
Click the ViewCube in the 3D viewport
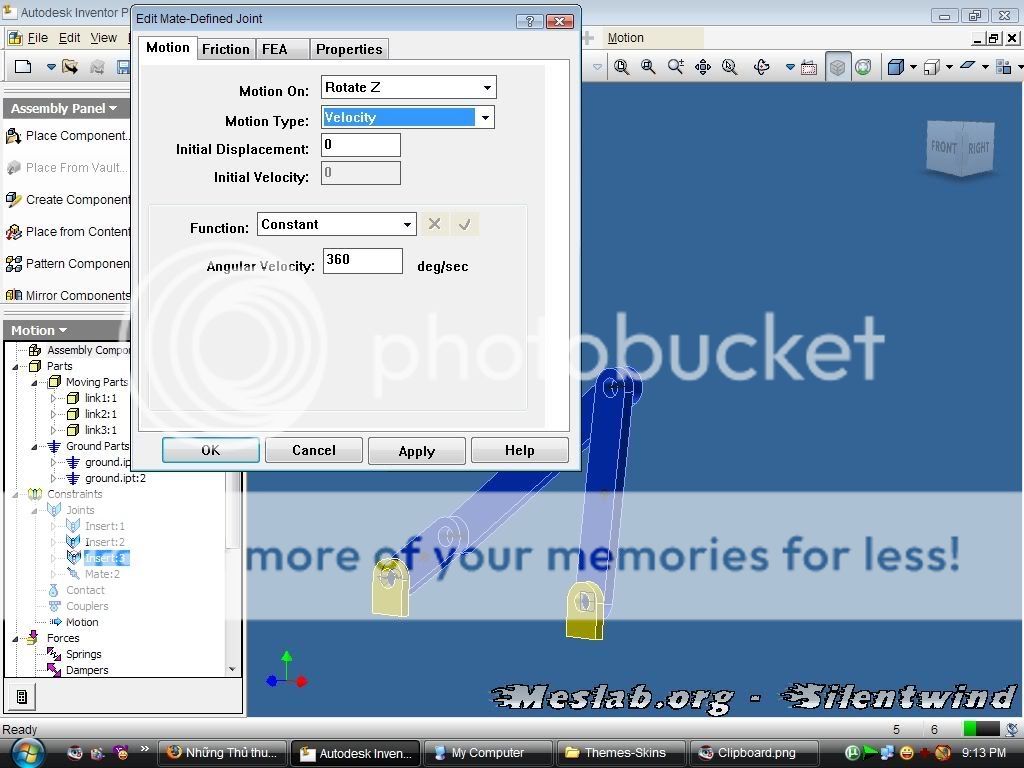961,149
